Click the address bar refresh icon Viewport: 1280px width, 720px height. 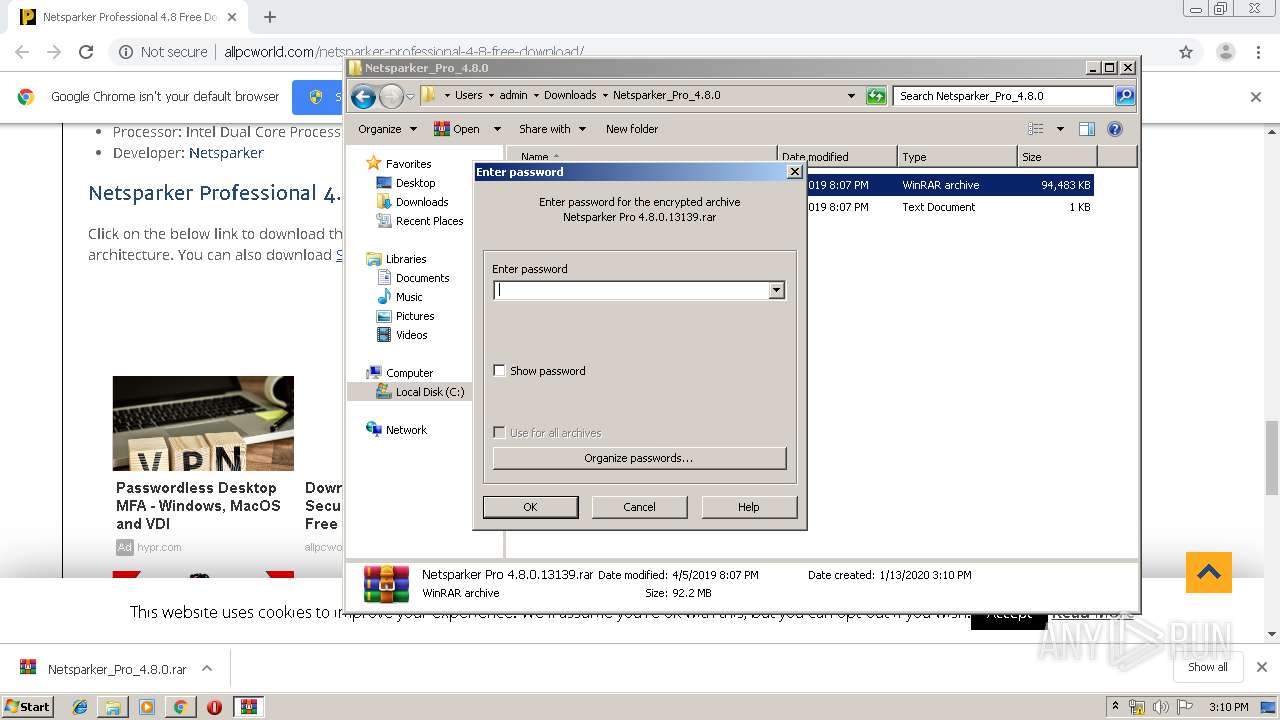(876, 96)
